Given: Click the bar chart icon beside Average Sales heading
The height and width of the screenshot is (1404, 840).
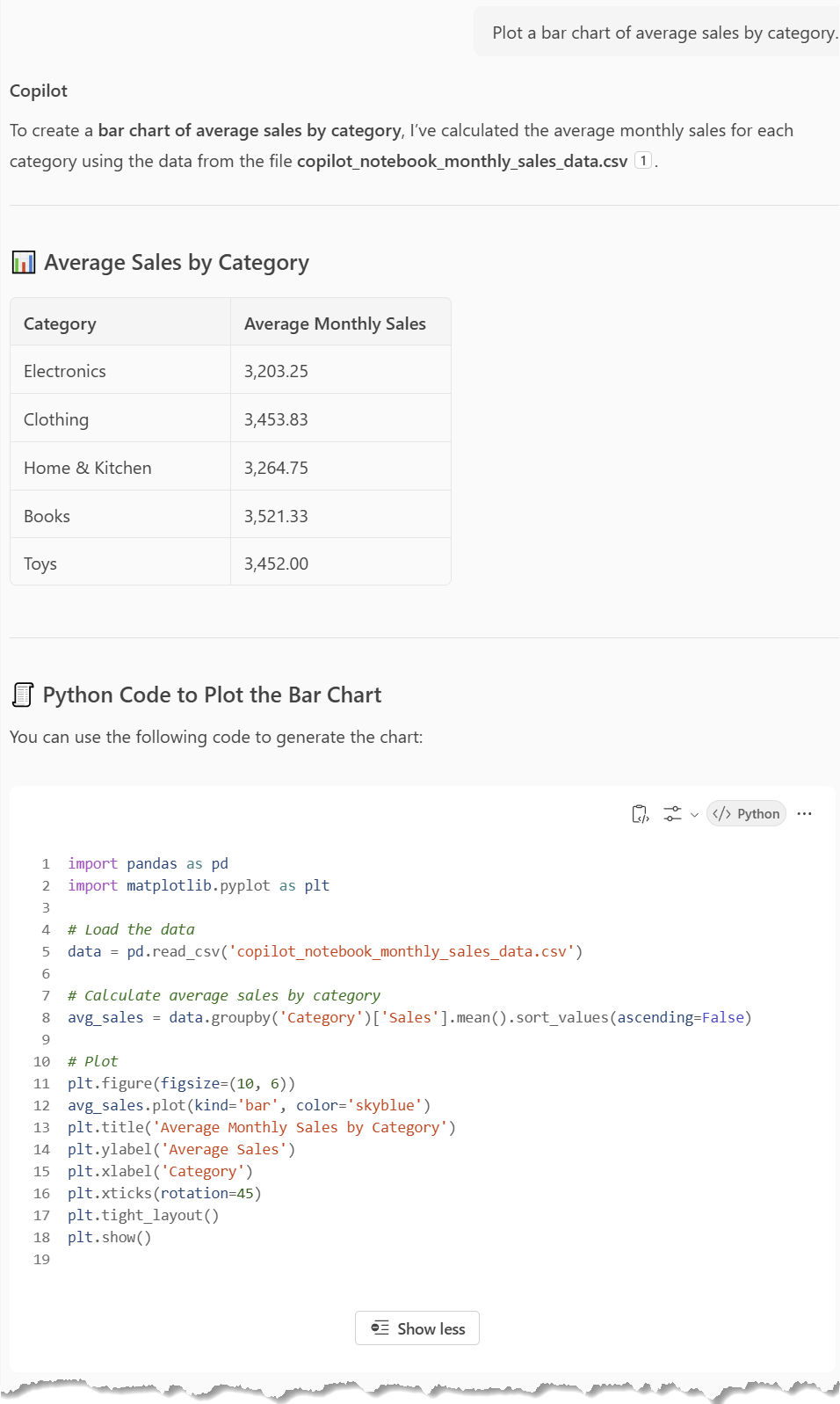Looking at the screenshot, I should pyautogui.click(x=24, y=263).
